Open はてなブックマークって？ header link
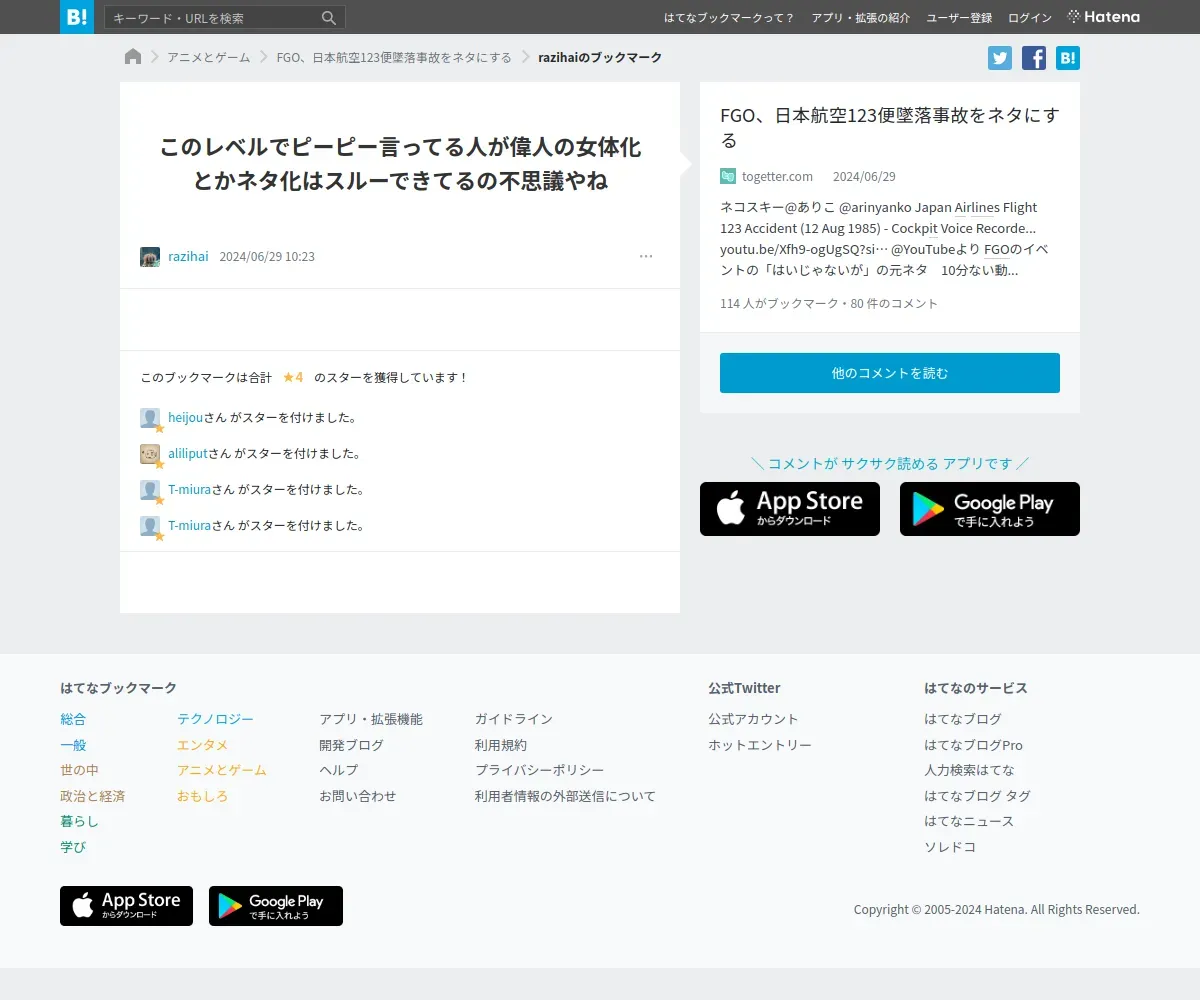Image resolution: width=1200 pixels, height=1000 pixels. [729, 18]
